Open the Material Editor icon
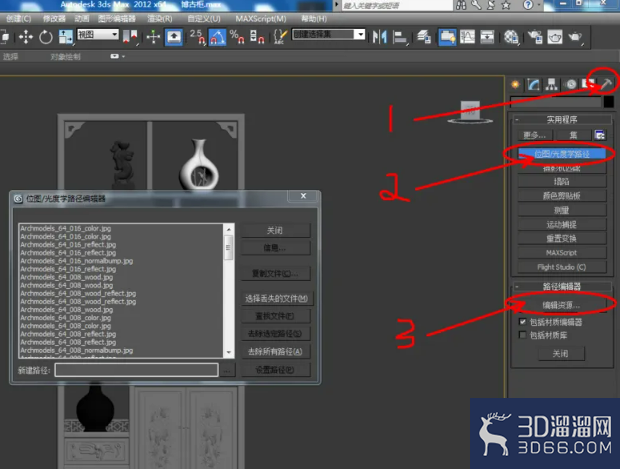620x469 pixels. pos(511,37)
